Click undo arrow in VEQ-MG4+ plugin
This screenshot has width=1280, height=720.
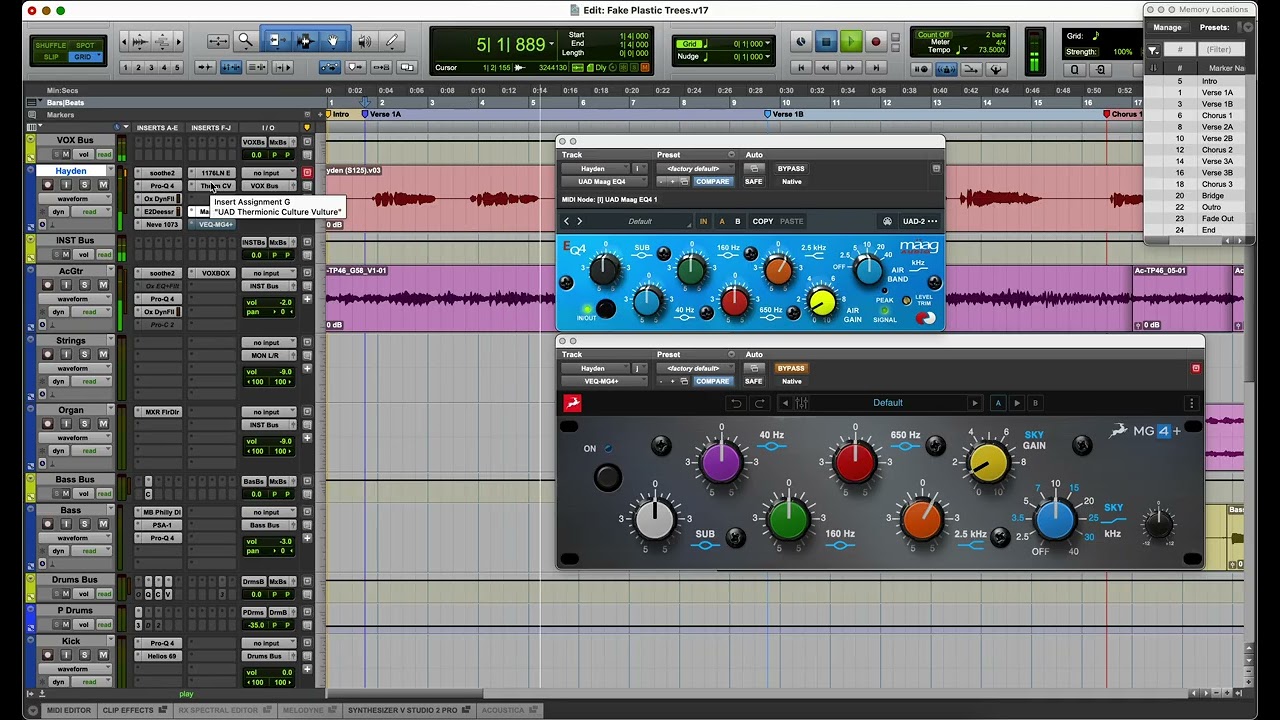pos(736,403)
